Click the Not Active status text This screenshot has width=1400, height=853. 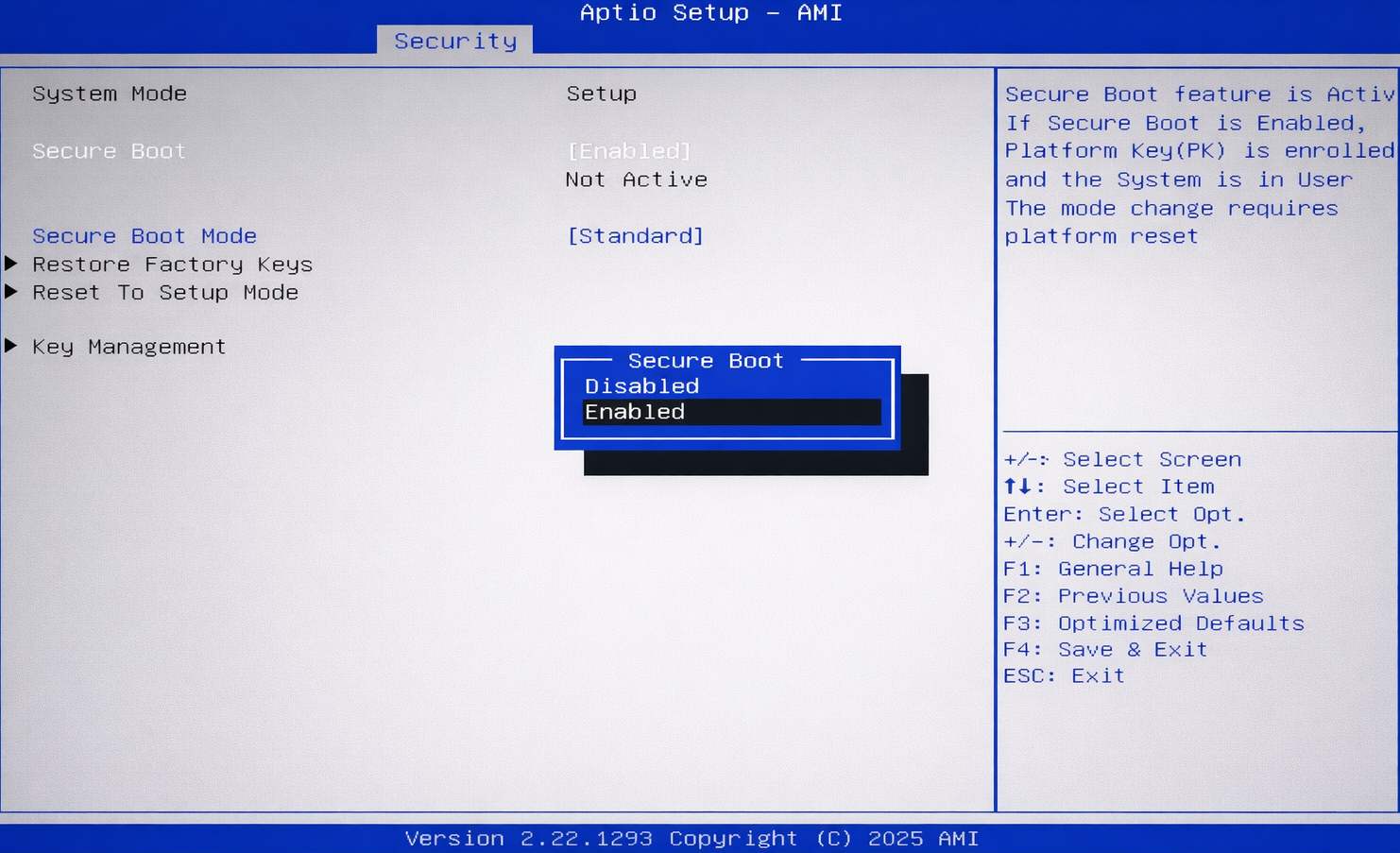(x=636, y=179)
